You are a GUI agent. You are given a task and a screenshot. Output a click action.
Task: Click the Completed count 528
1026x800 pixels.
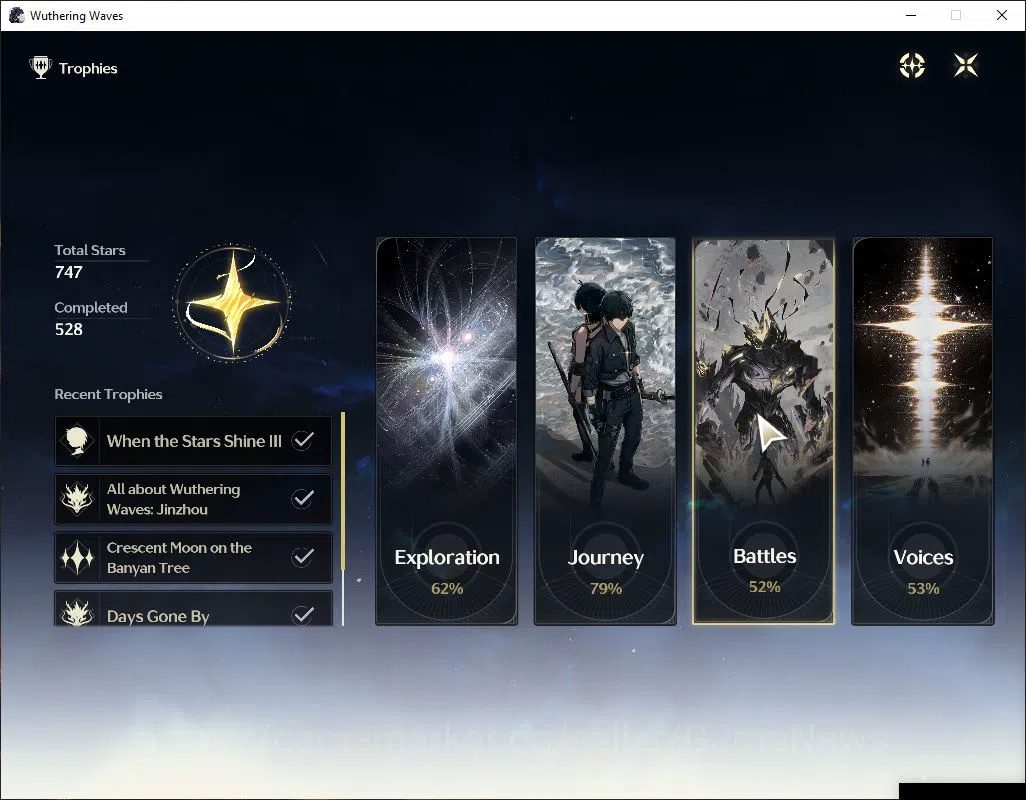coord(69,329)
